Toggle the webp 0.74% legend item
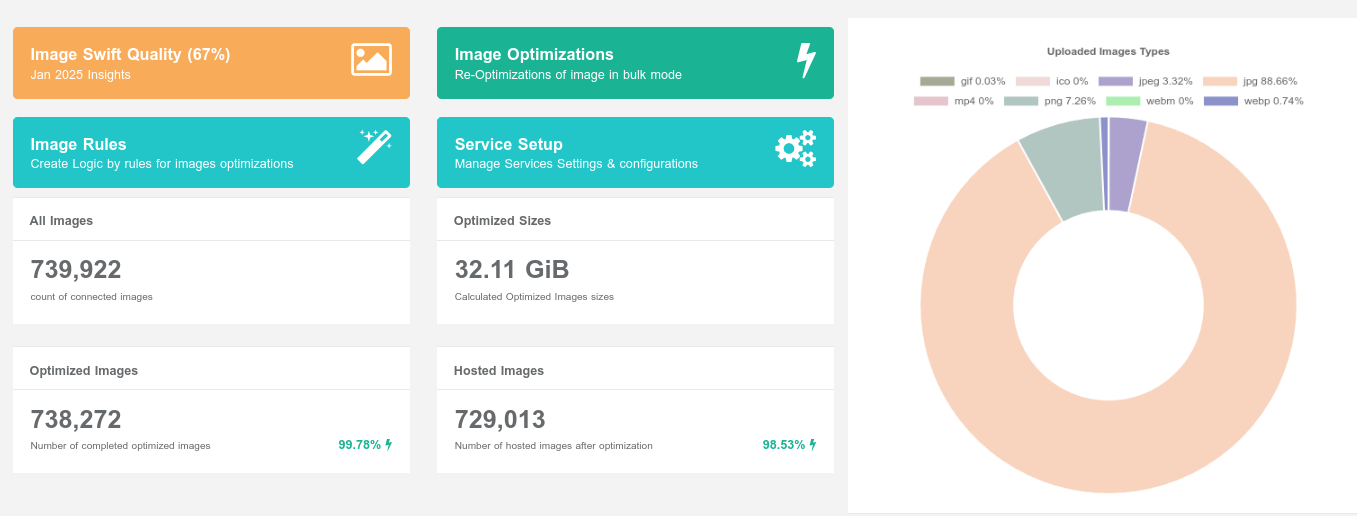 1253,101
